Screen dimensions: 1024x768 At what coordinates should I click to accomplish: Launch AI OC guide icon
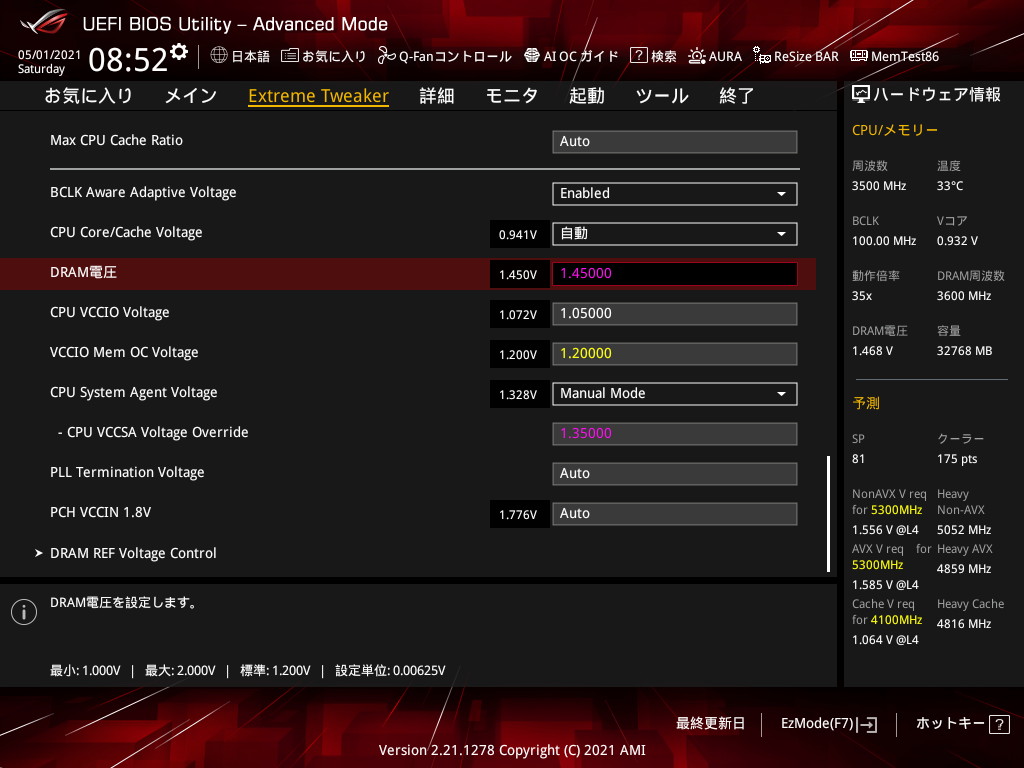click(x=532, y=56)
